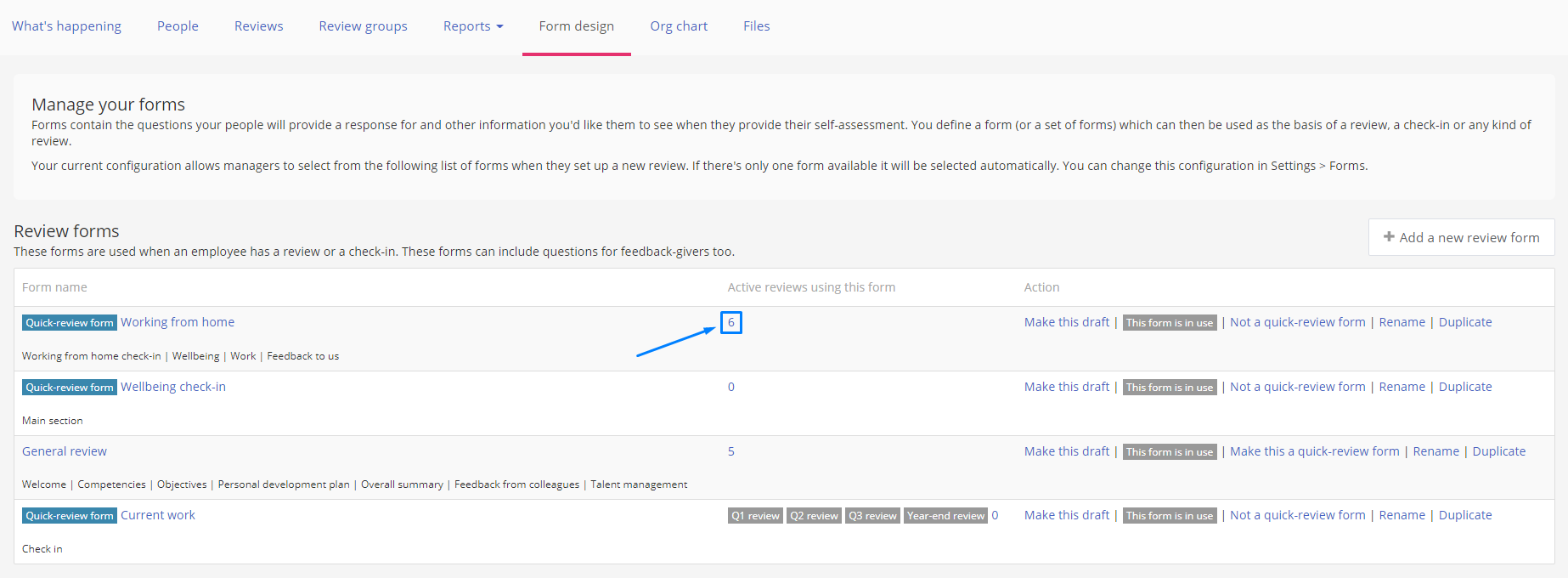Image resolution: width=1568 pixels, height=578 pixels.
Task: Open the Working from home form
Action: pos(178,322)
